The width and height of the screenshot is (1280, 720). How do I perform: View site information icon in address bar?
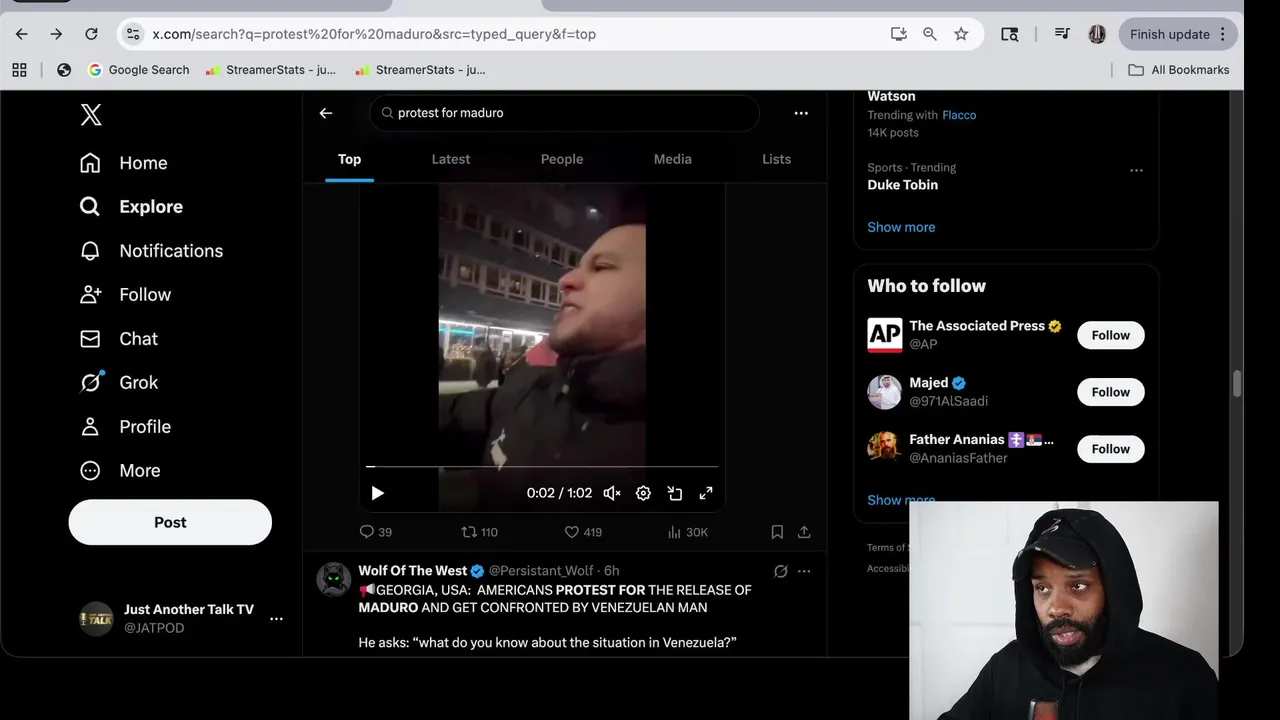pyautogui.click(x=133, y=34)
